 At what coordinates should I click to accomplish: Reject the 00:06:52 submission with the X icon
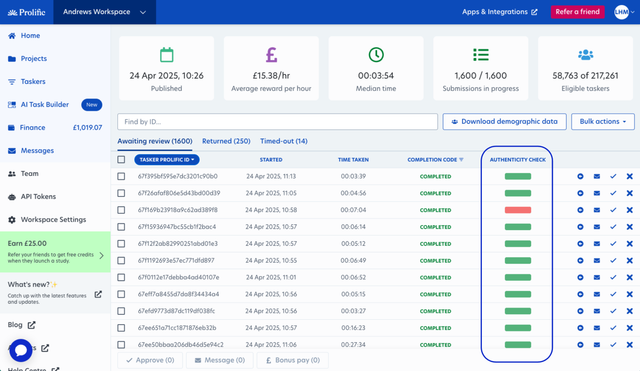click(629, 278)
